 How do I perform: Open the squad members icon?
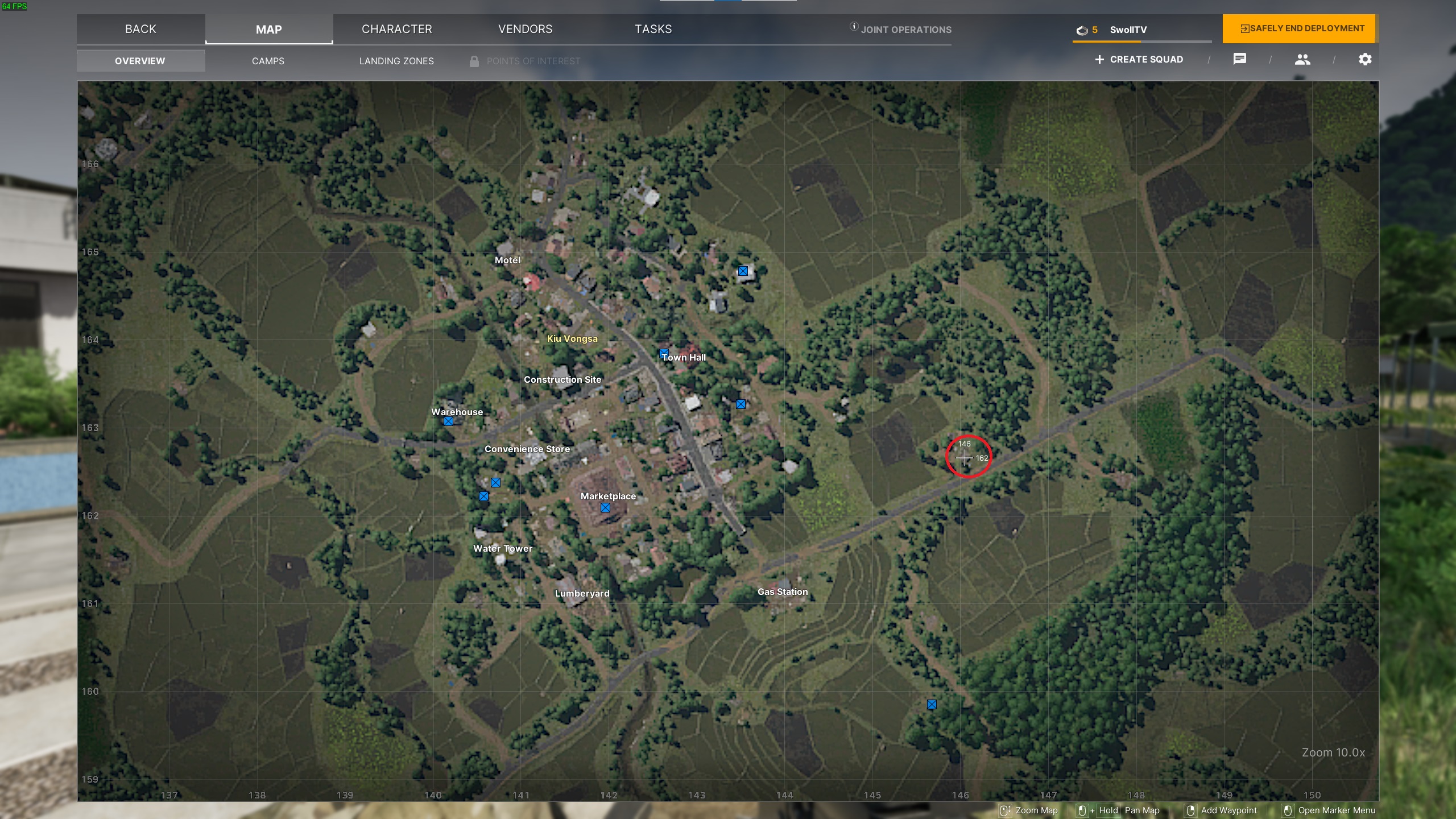(x=1302, y=59)
